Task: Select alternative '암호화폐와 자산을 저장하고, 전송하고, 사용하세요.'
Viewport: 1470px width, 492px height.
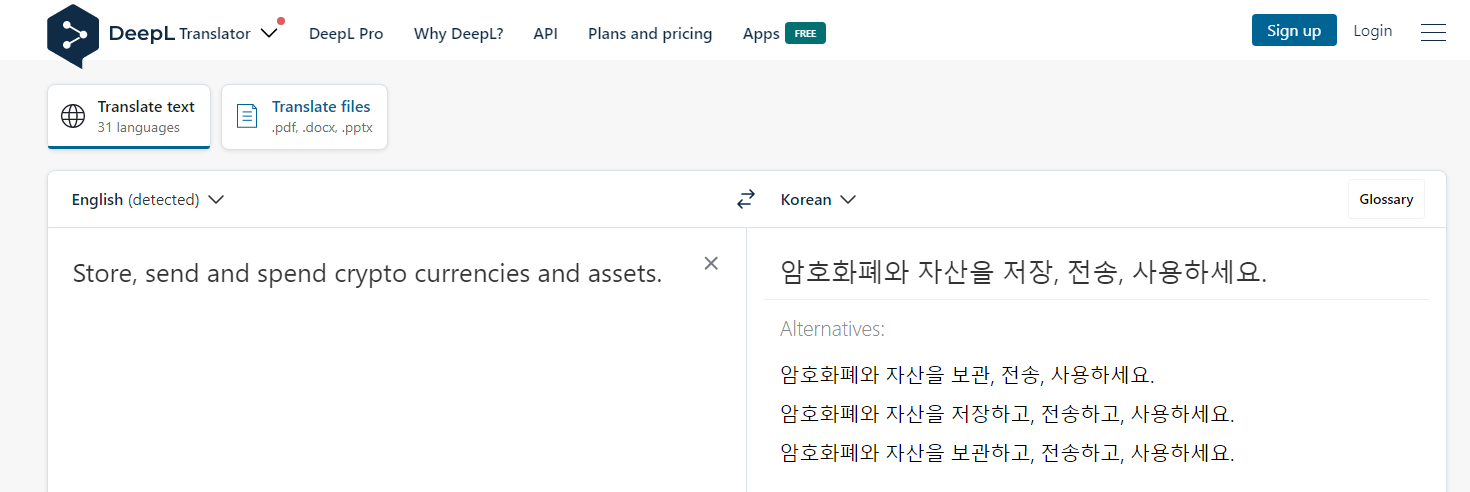Action: [x=1007, y=413]
